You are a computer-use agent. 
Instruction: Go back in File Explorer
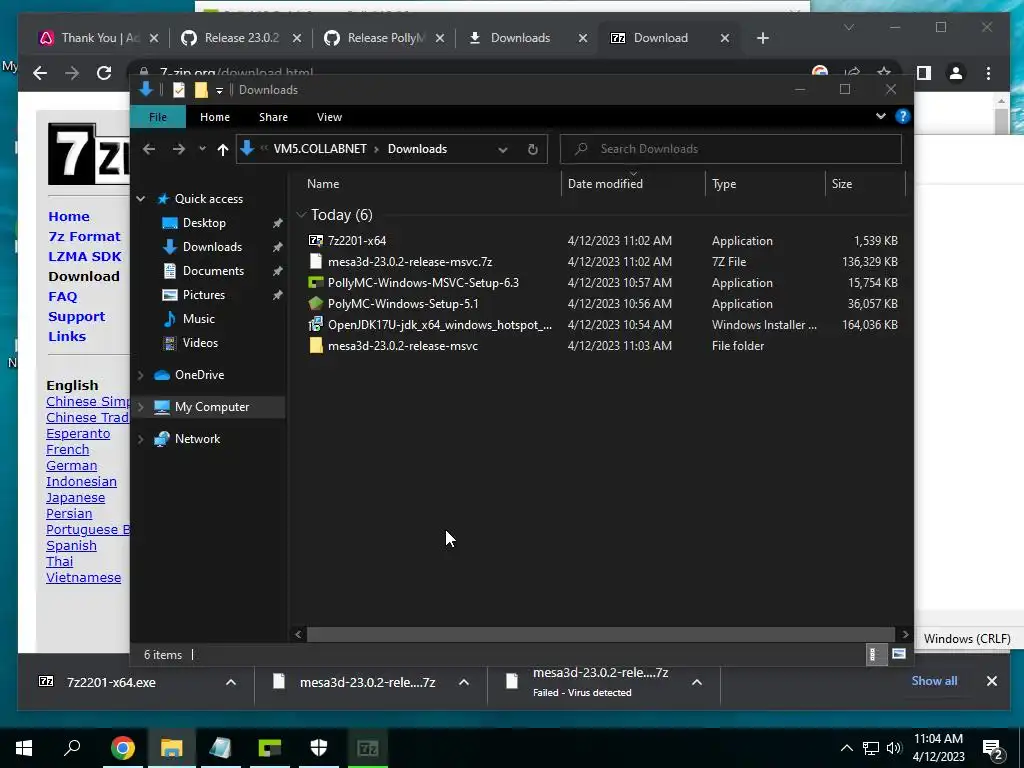(x=149, y=149)
